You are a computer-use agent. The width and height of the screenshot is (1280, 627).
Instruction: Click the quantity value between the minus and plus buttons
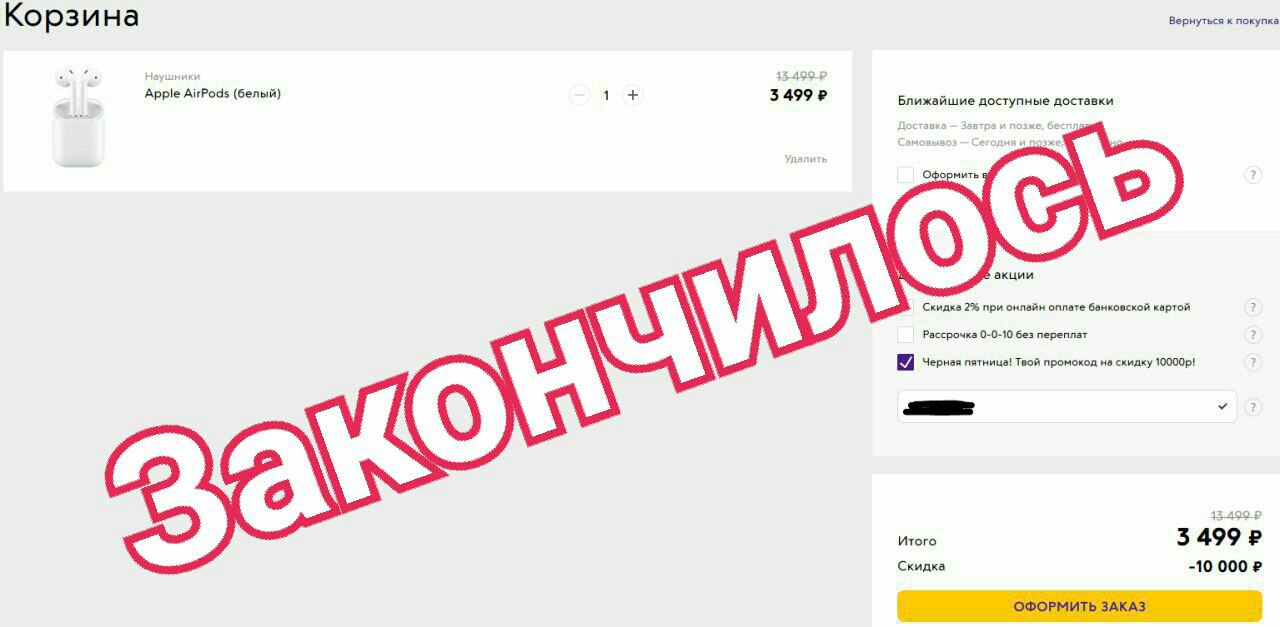point(606,96)
